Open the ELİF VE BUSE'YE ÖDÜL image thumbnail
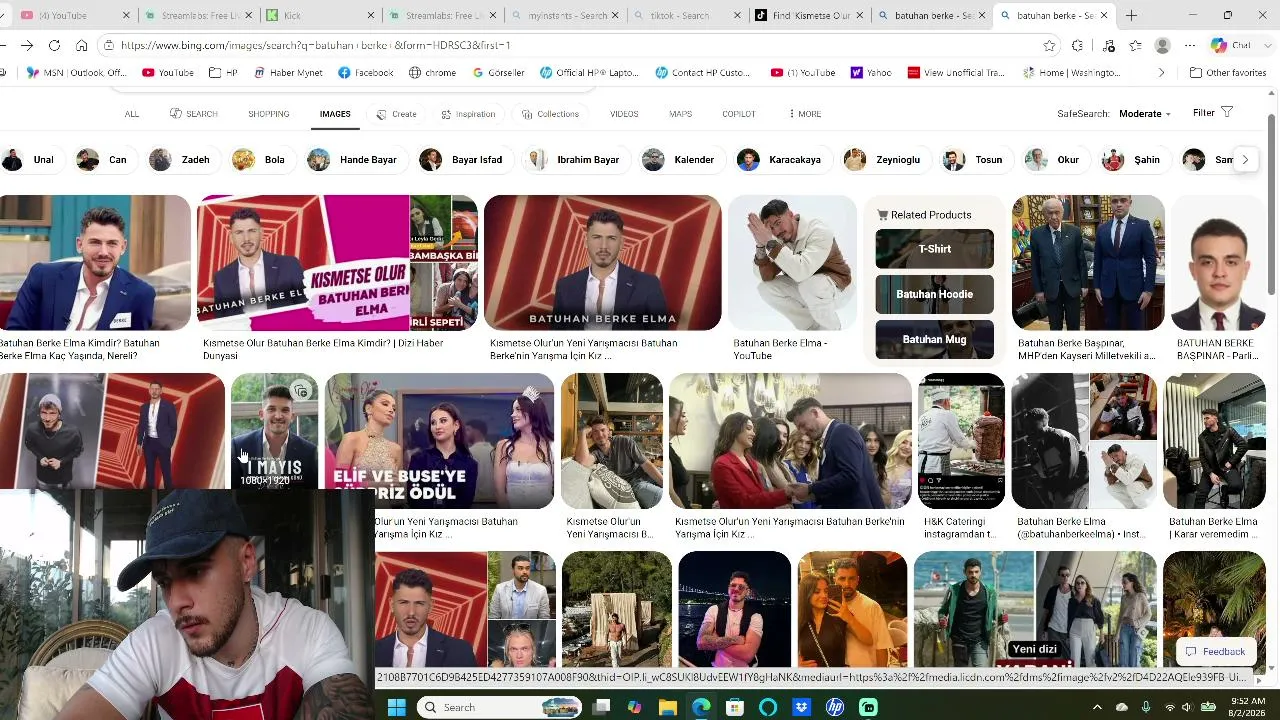Image resolution: width=1280 pixels, height=720 pixels. (x=439, y=441)
